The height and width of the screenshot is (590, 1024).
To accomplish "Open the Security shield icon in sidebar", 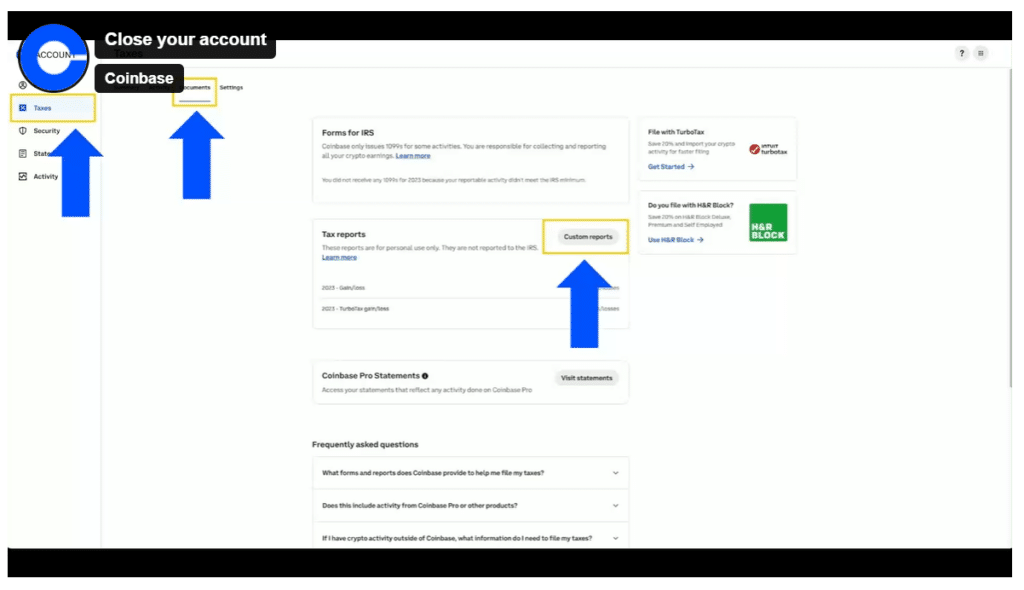I will point(23,131).
